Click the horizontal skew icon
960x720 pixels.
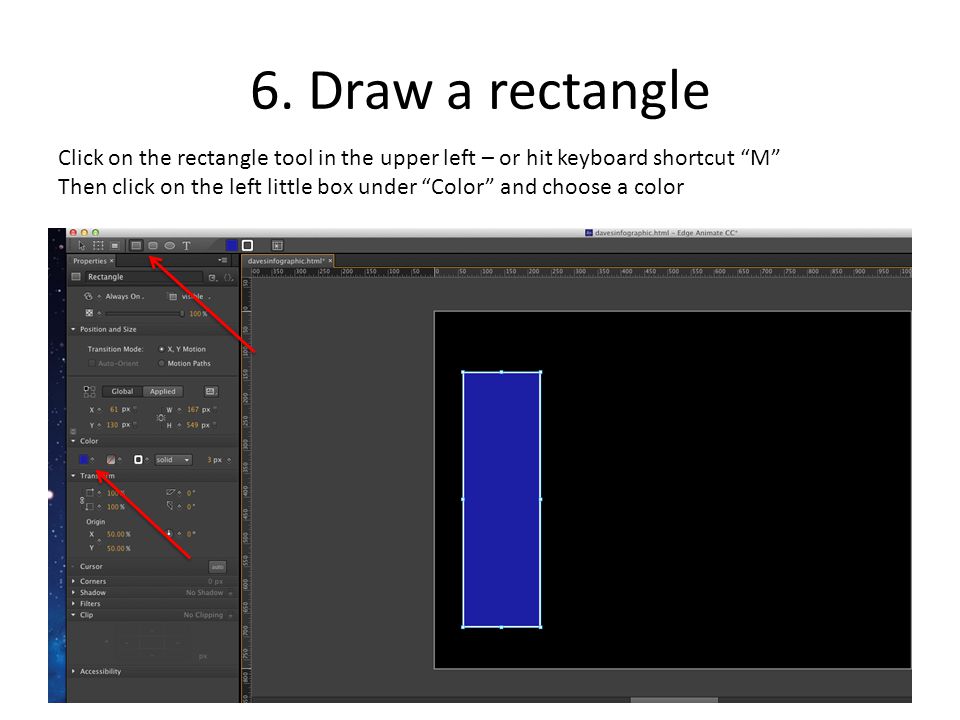pyautogui.click(x=170, y=492)
